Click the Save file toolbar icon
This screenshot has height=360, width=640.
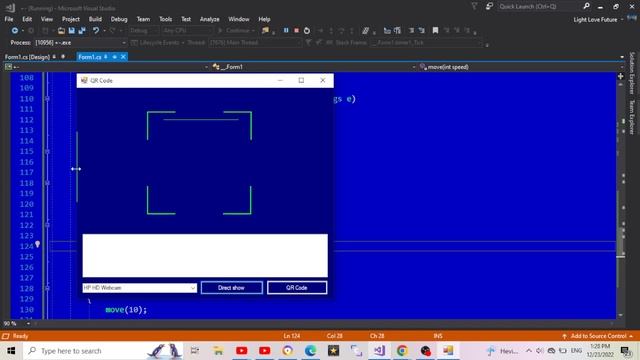72,31
